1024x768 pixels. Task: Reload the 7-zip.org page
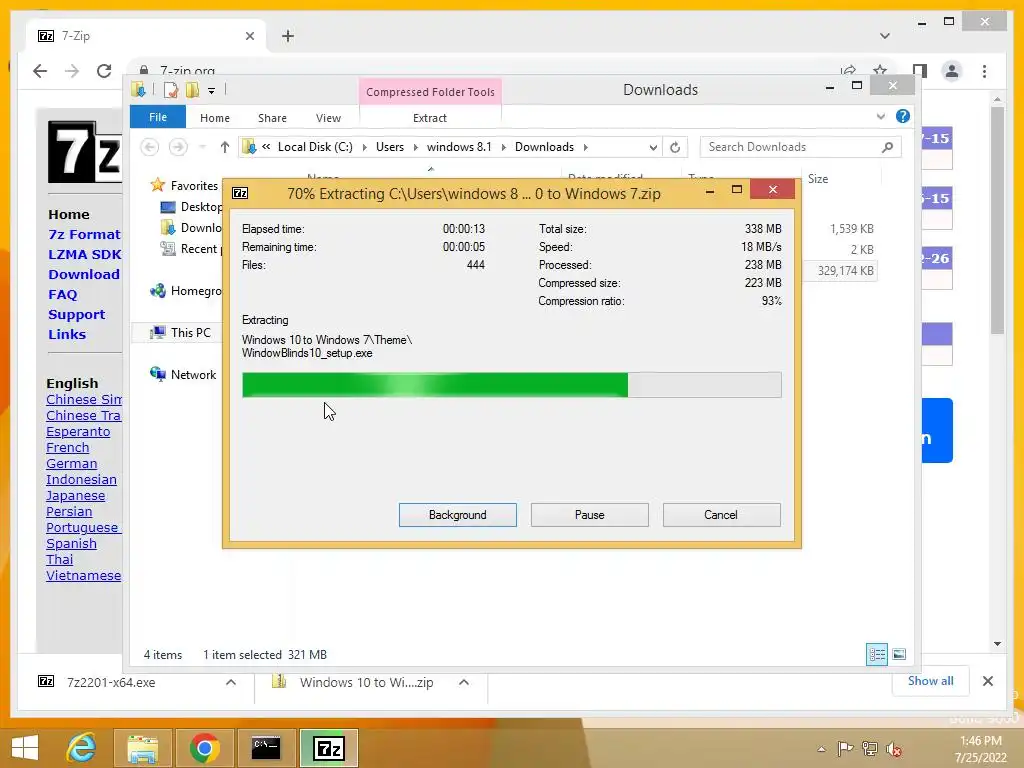(104, 71)
